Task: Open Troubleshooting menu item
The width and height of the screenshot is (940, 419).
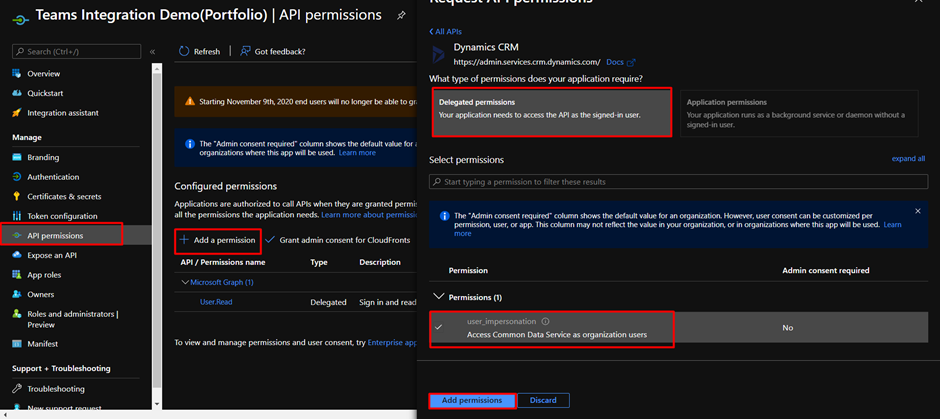Action: click(56, 388)
